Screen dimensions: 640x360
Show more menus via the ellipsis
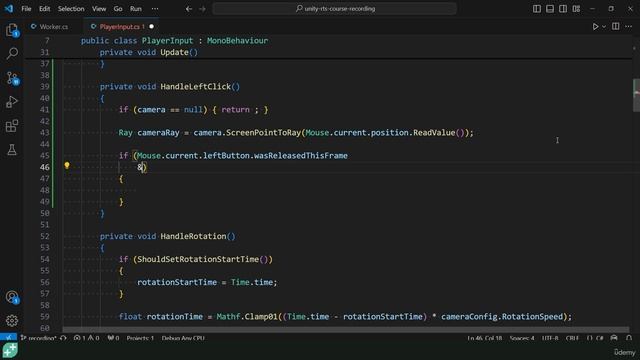click(155, 9)
